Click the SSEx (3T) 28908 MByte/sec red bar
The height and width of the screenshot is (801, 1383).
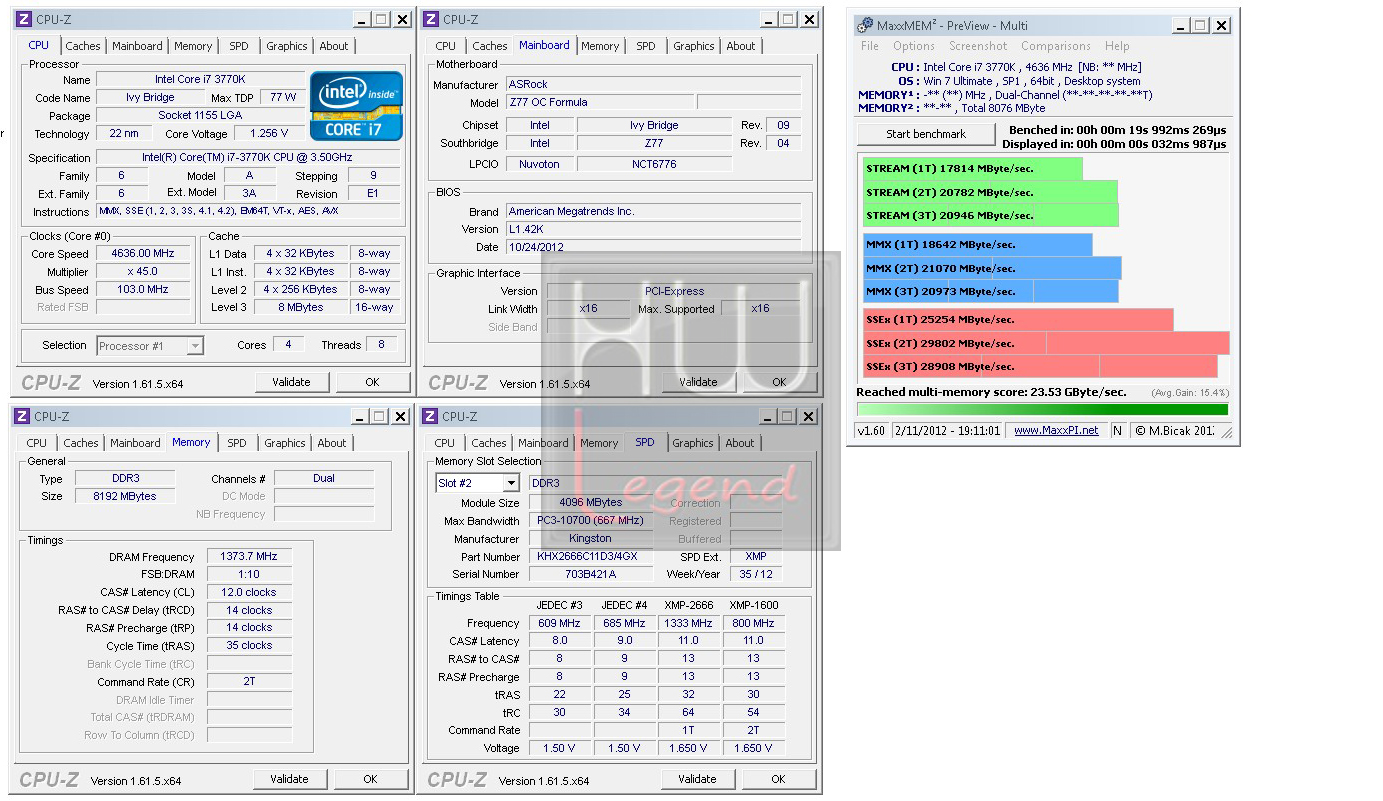pos(1040,366)
